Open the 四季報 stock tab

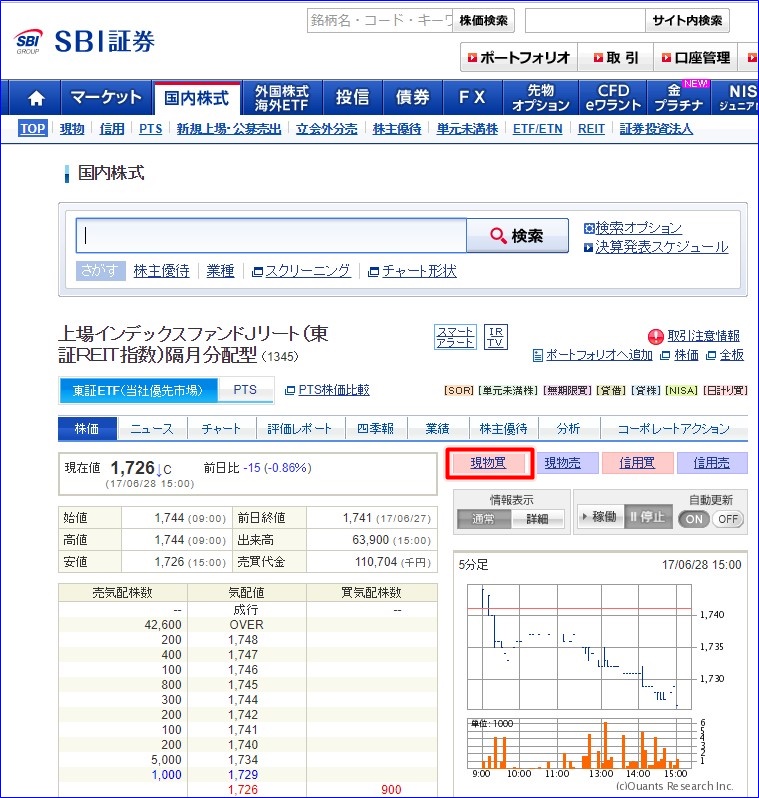coord(376,429)
